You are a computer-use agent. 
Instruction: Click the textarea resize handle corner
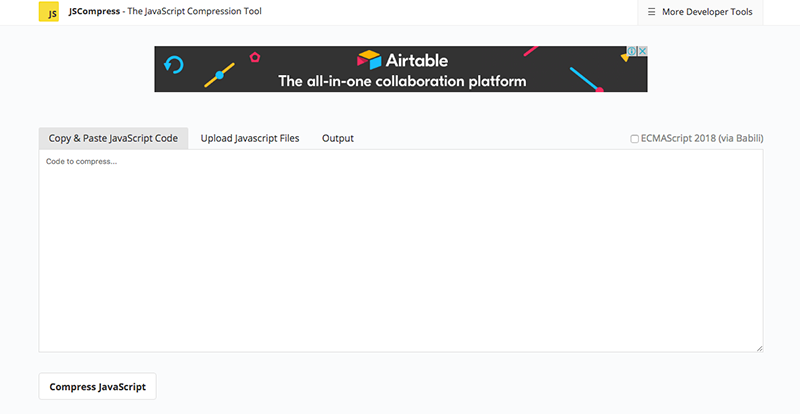tap(759, 348)
